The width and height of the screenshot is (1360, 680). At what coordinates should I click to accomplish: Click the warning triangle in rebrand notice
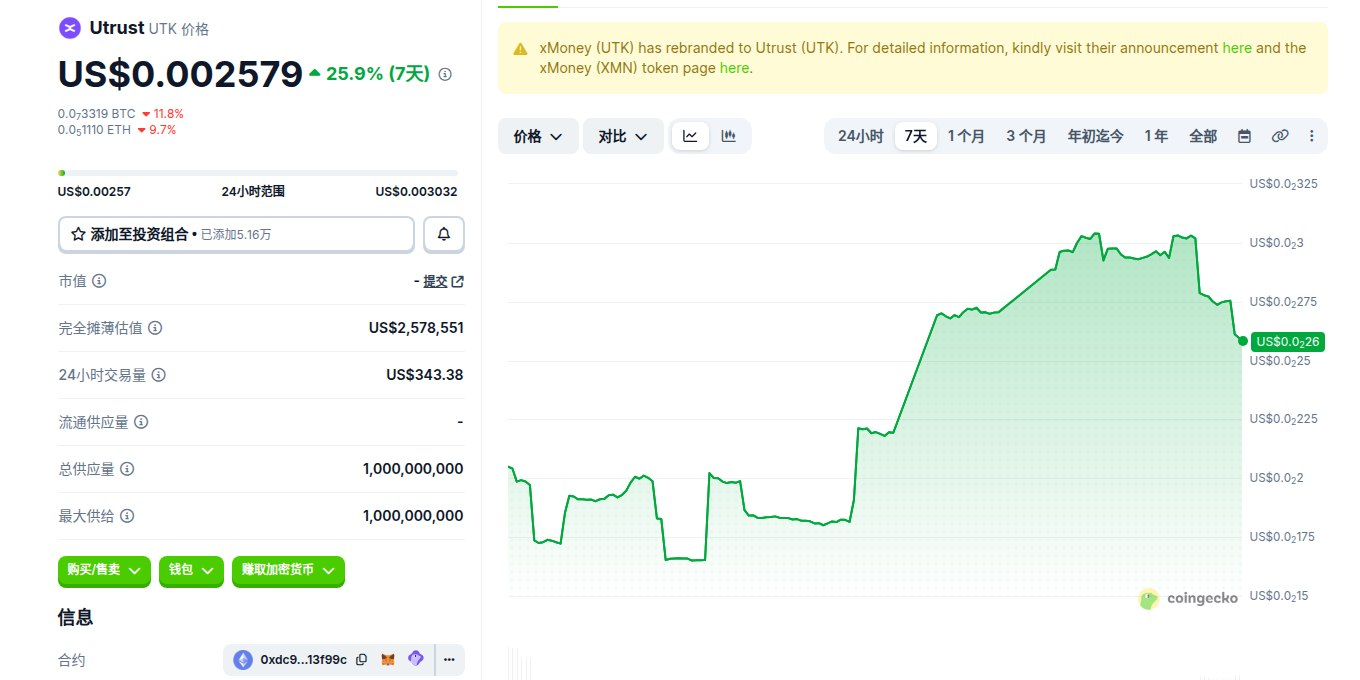(x=520, y=49)
